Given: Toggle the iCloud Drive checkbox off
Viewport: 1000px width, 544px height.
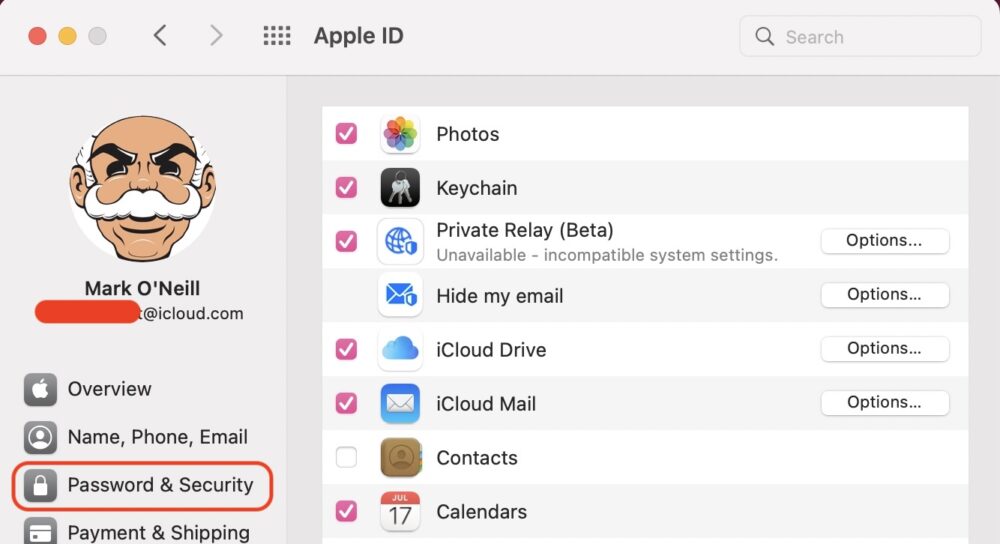Looking at the screenshot, I should (x=346, y=349).
